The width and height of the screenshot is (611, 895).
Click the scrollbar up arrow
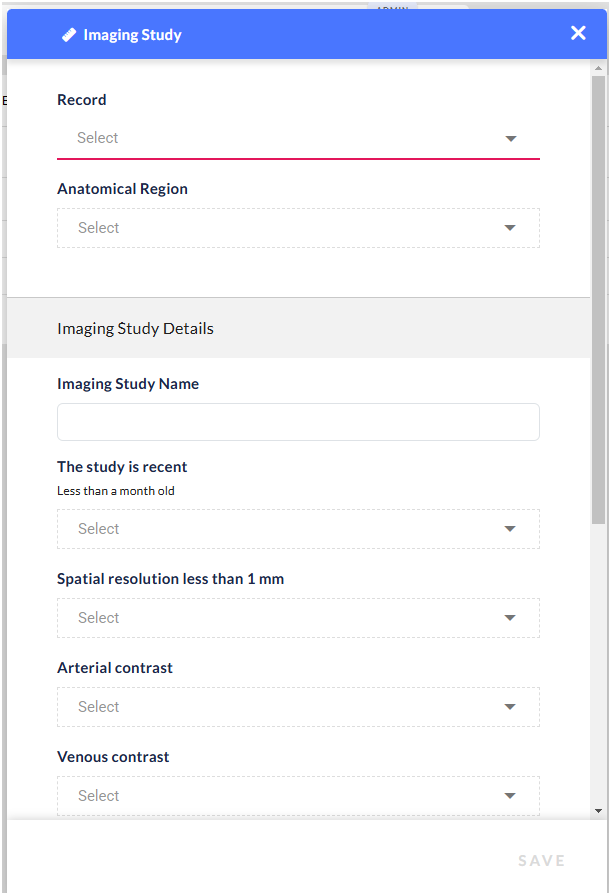[x=598, y=66]
